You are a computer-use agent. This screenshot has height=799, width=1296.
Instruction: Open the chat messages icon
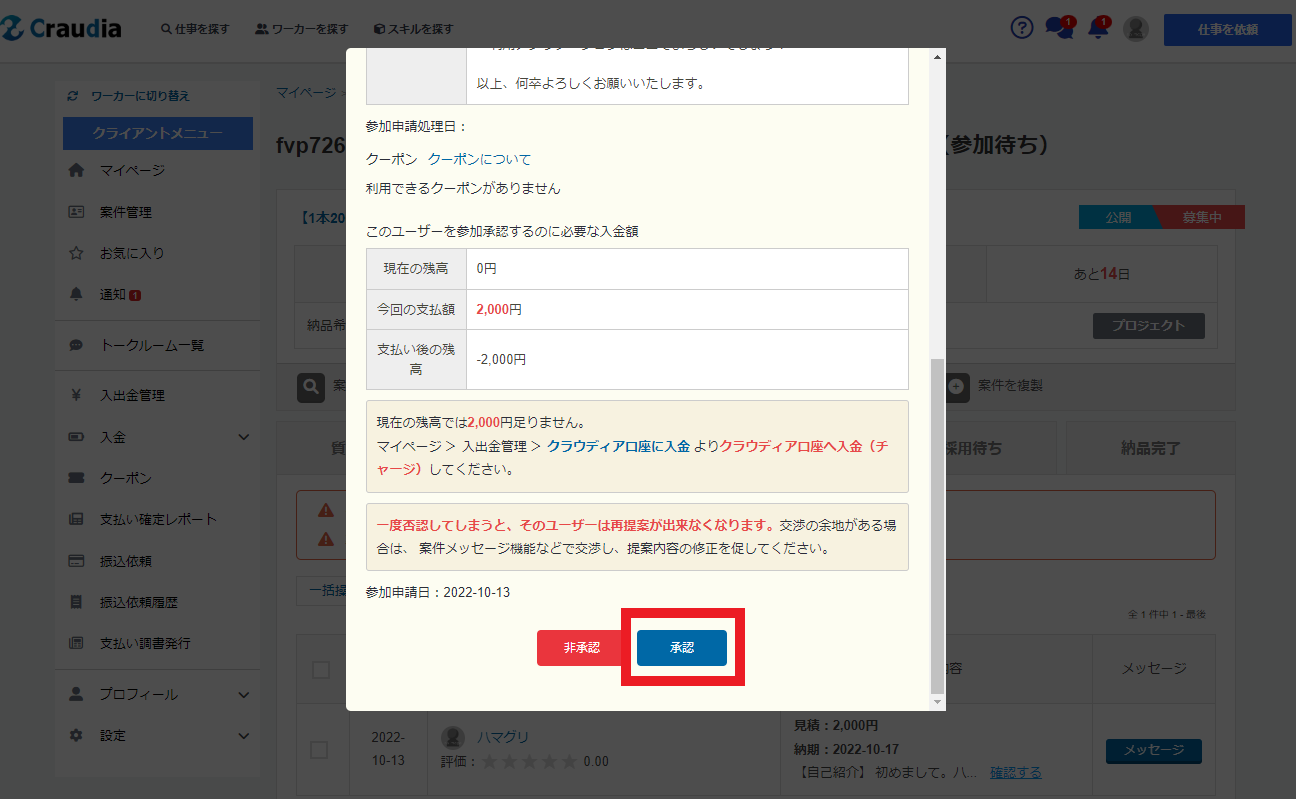tap(1058, 29)
